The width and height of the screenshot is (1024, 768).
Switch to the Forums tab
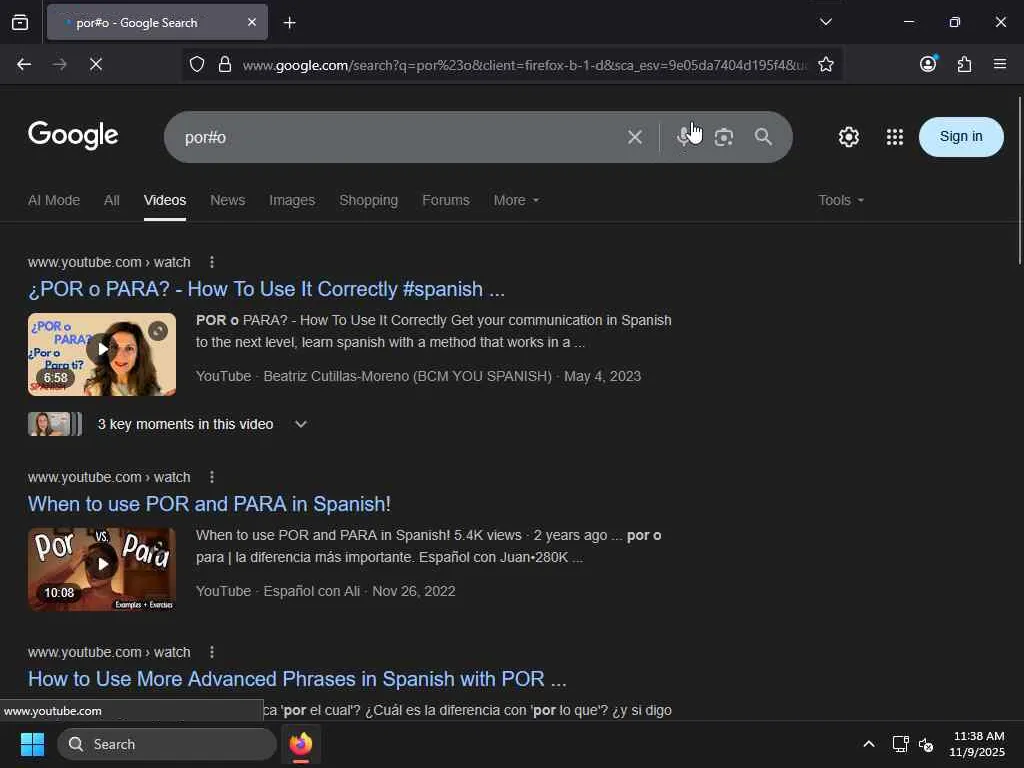tap(445, 200)
